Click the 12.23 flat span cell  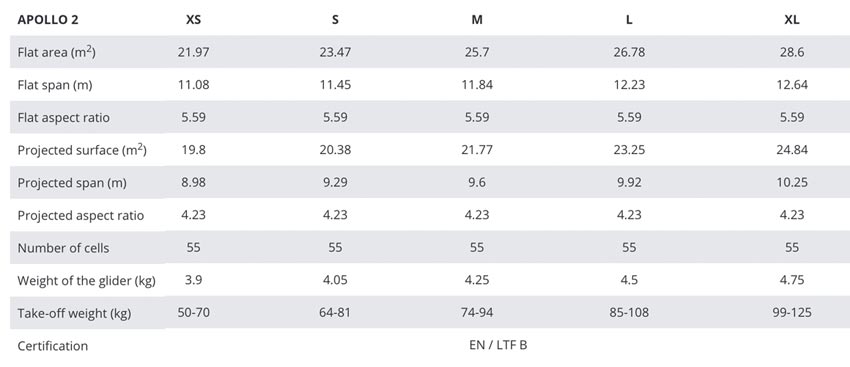click(629, 85)
